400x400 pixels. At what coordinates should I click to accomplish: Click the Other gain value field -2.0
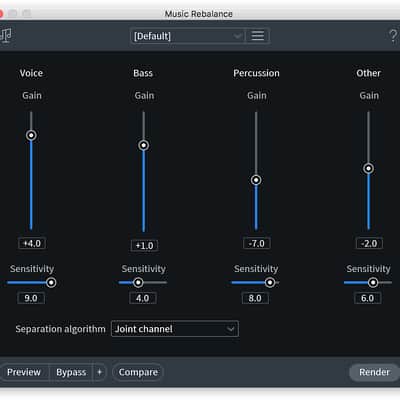[x=369, y=243]
